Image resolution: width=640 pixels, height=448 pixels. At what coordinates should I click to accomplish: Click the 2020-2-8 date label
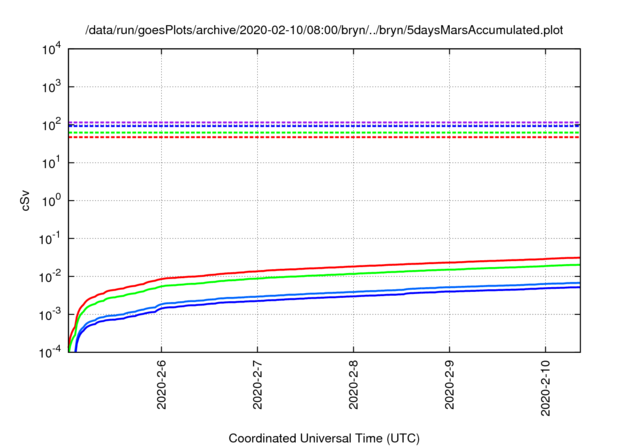[x=353, y=385]
